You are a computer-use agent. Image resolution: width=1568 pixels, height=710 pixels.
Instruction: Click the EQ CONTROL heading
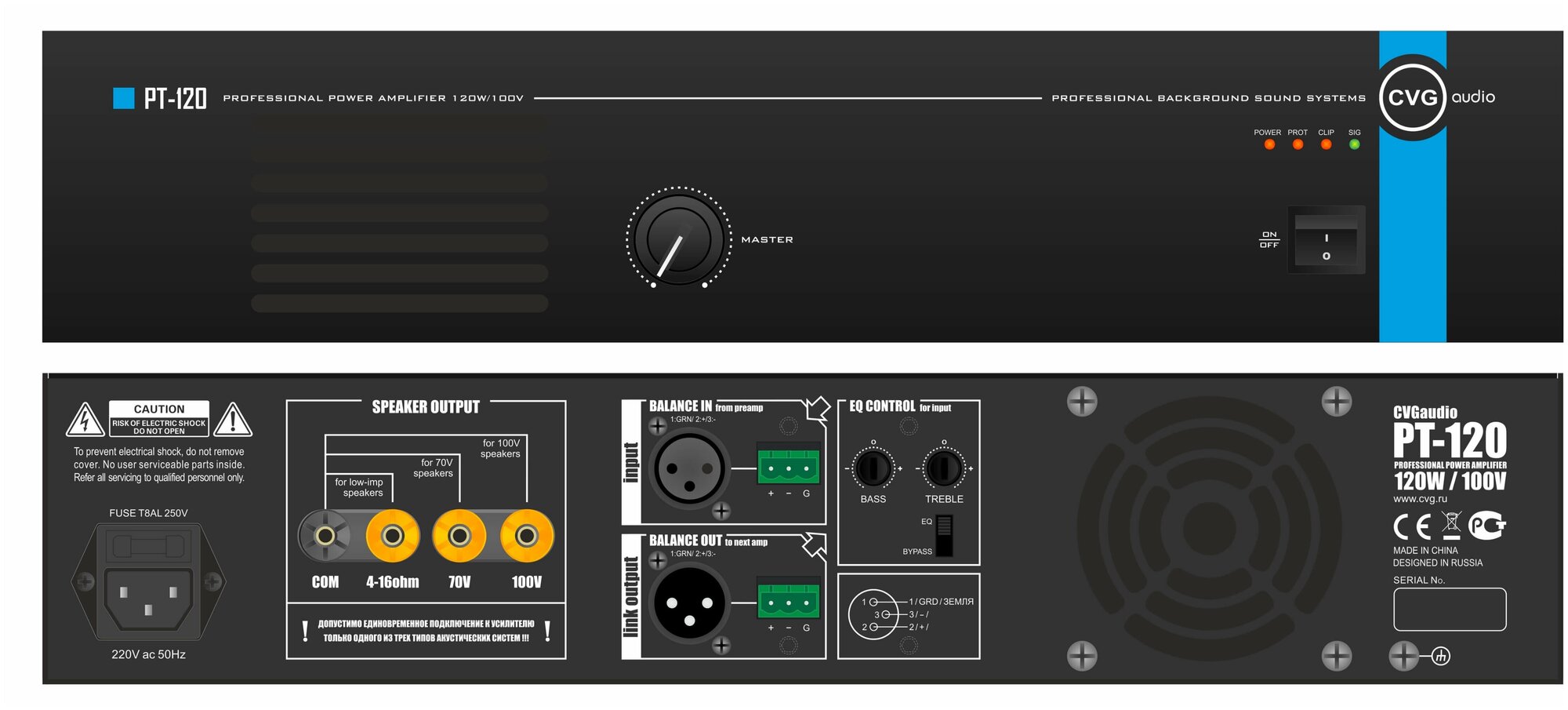[882, 406]
